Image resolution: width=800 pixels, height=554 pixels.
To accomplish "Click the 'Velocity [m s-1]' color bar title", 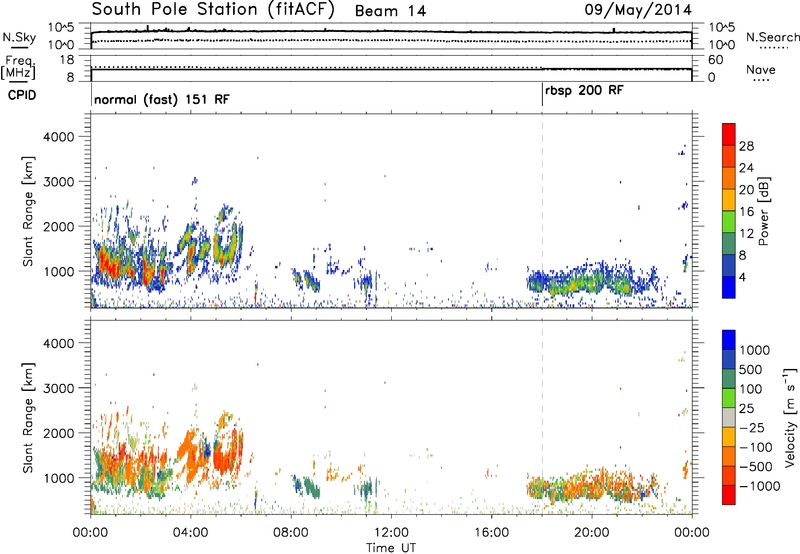I will click(x=790, y=417).
